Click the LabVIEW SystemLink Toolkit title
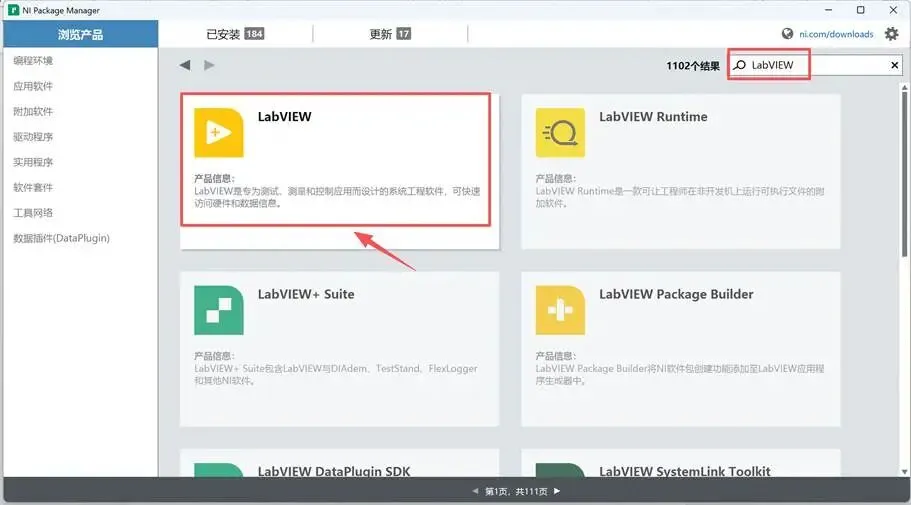Screen dimensions: 911x505 pyautogui.click(x=685, y=471)
